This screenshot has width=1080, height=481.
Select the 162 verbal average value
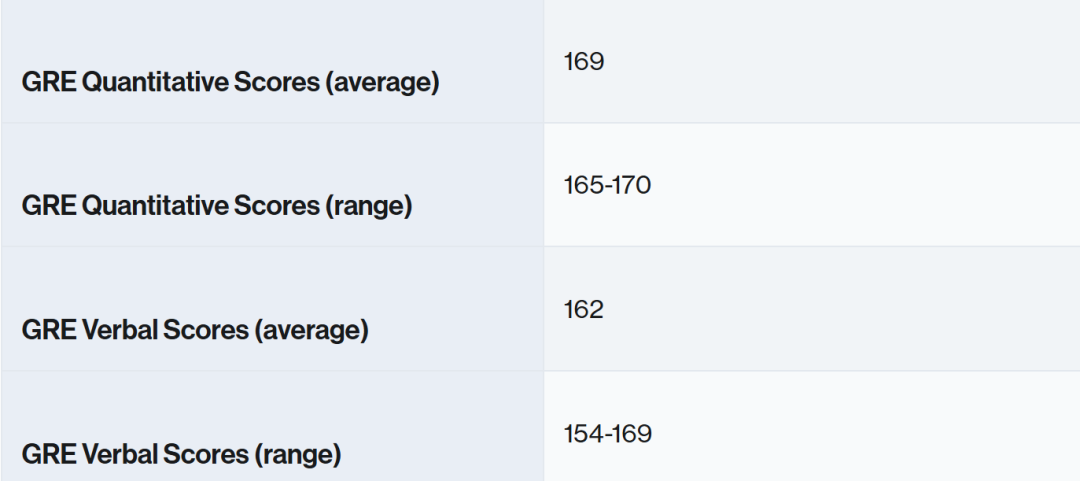pos(584,310)
